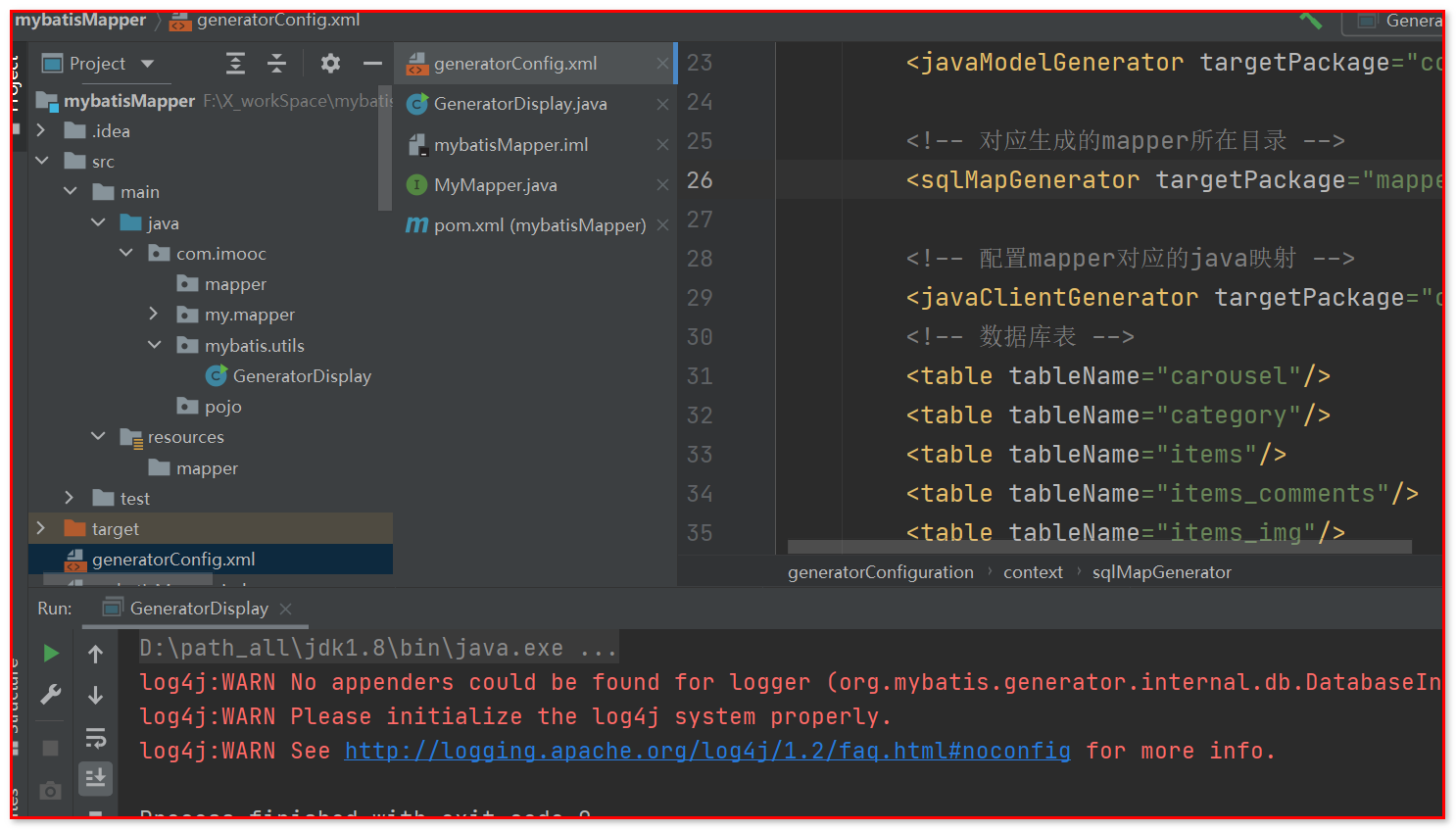Close the GeneratorDisplay run tab

click(286, 610)
